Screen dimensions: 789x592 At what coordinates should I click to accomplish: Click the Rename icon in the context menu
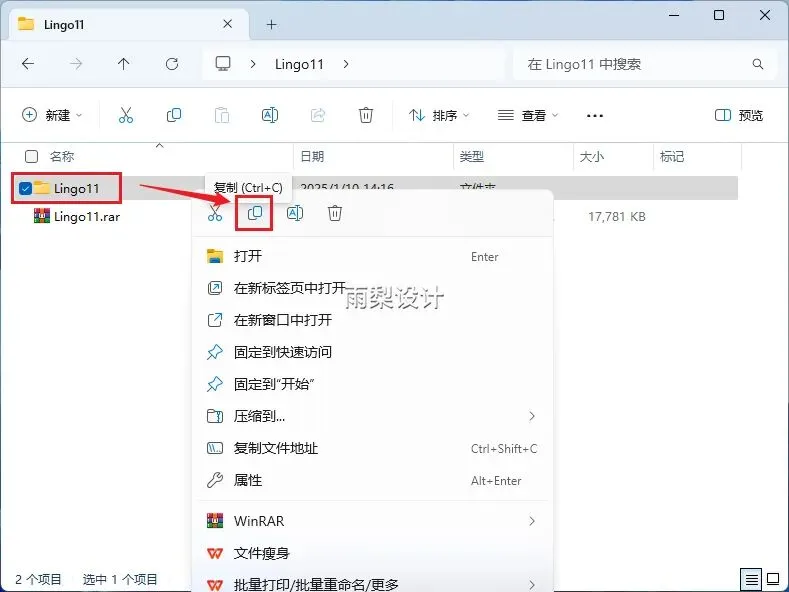295,213
